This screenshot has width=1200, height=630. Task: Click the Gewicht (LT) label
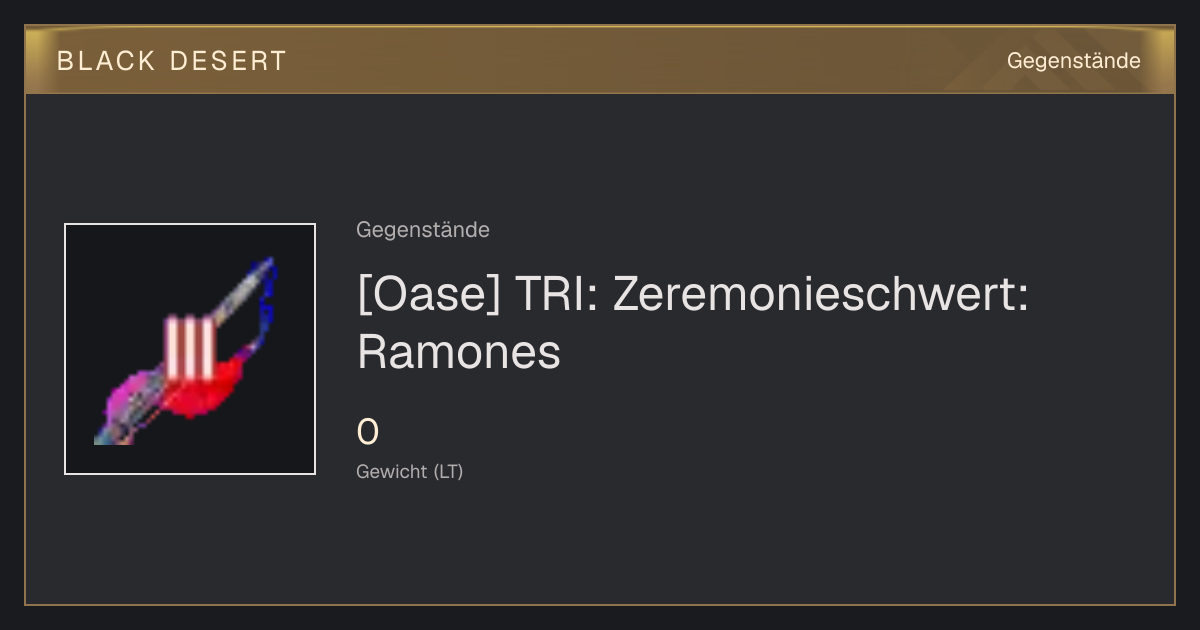pos(410,472)
